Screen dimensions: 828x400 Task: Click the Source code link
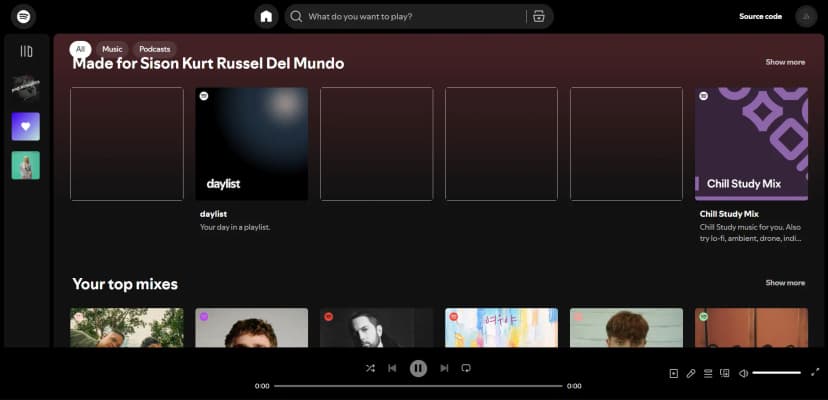(760, 16)
